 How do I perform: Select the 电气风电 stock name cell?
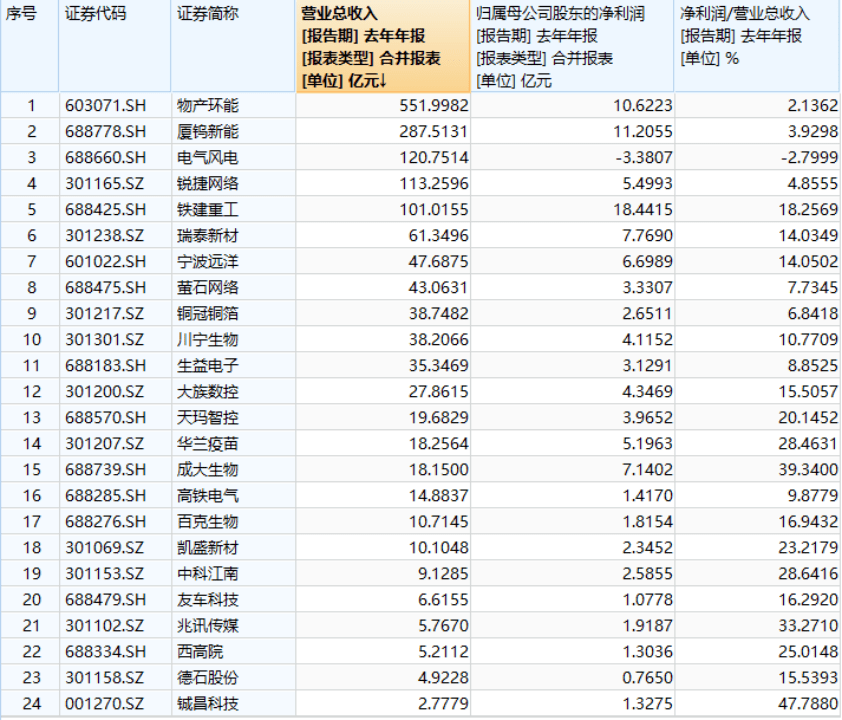[x=208, y=158]
